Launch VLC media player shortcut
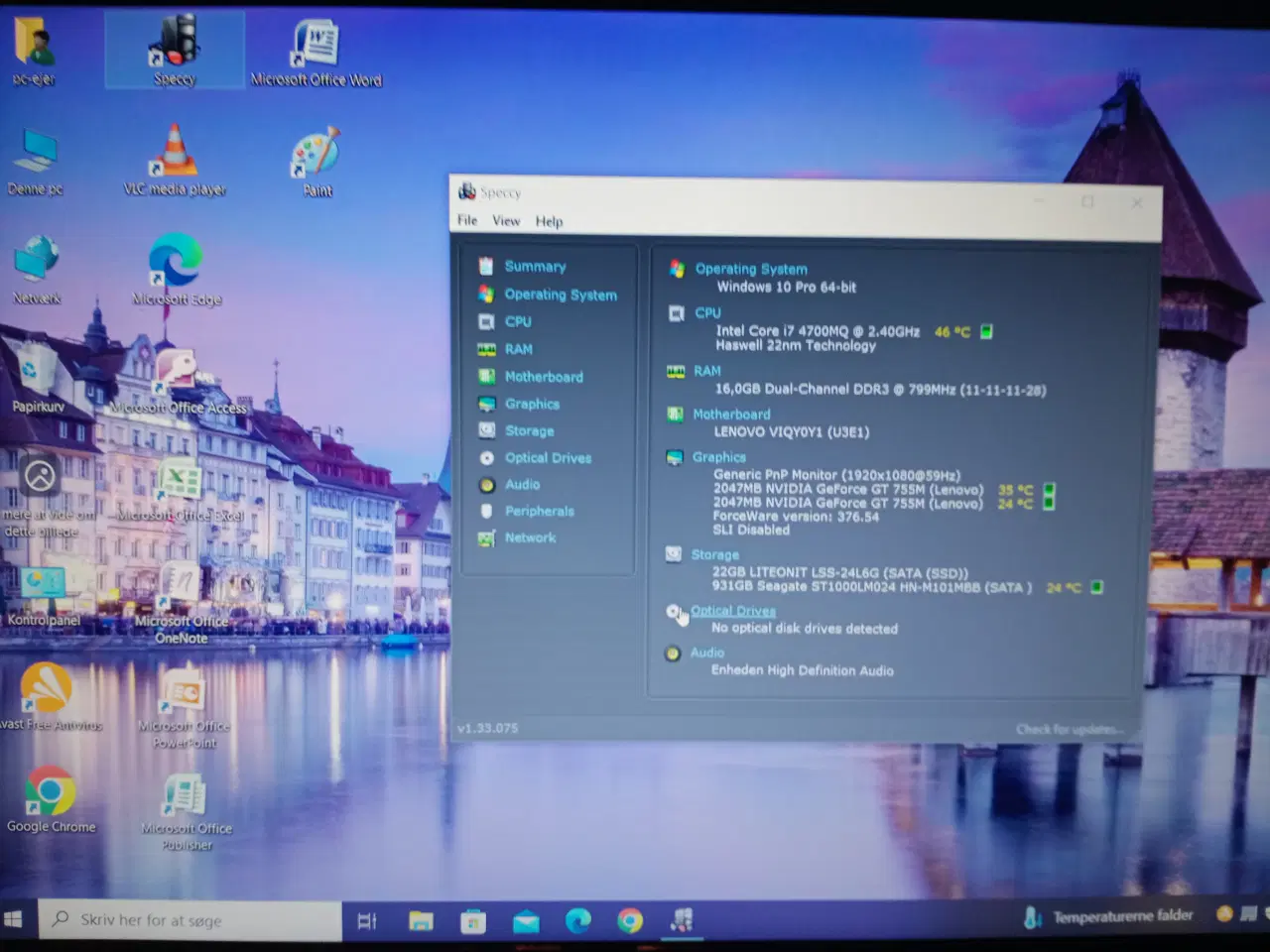This screenshot has width=1270, height=952. pyautogui.click(x=175, y=161)
